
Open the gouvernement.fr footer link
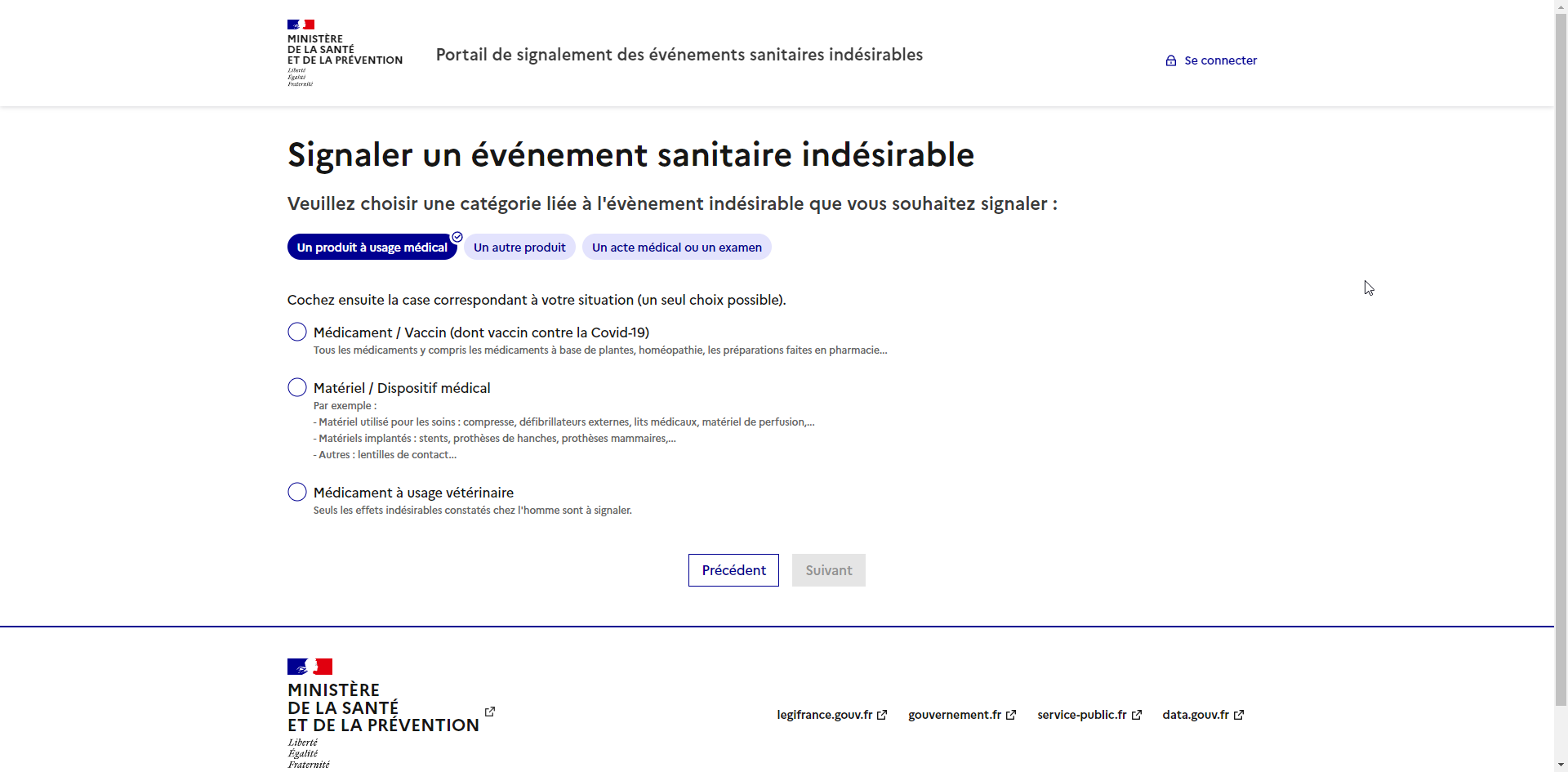[962, 715]
